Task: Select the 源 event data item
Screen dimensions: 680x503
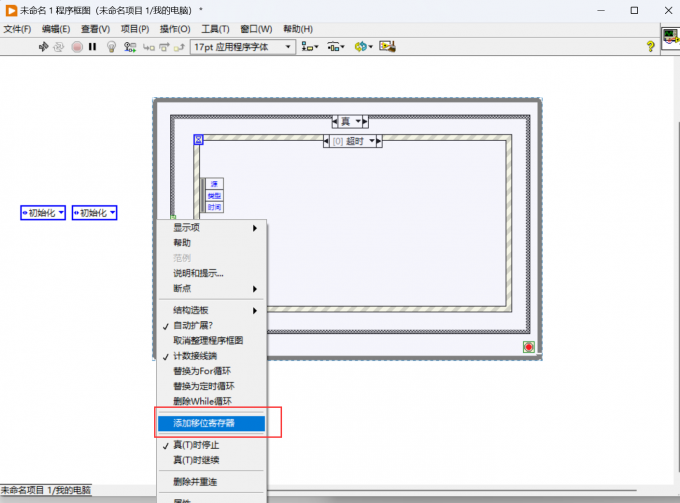Action: [214, 184]
